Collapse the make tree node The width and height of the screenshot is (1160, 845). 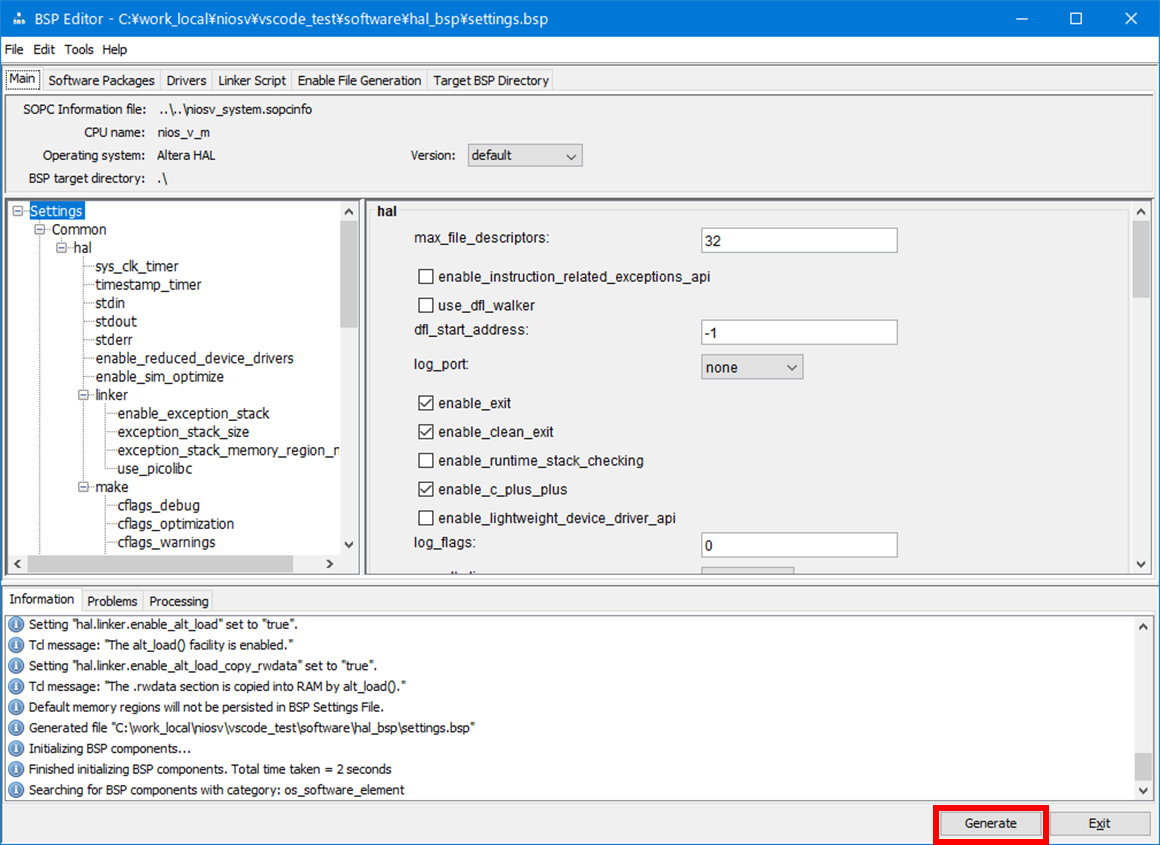point(84,487)
